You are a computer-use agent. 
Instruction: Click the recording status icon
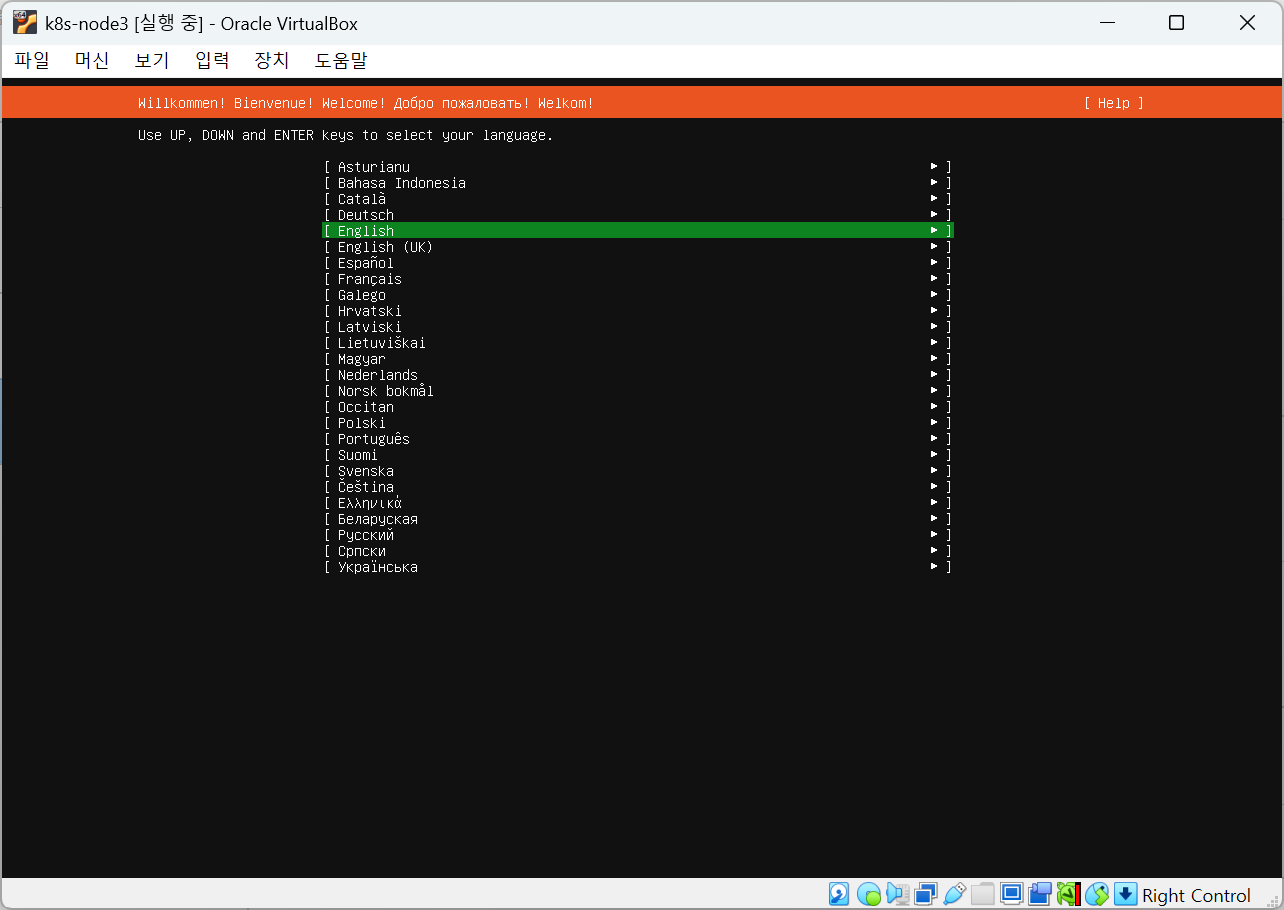pyautogui.click(x=1040, y=894)
